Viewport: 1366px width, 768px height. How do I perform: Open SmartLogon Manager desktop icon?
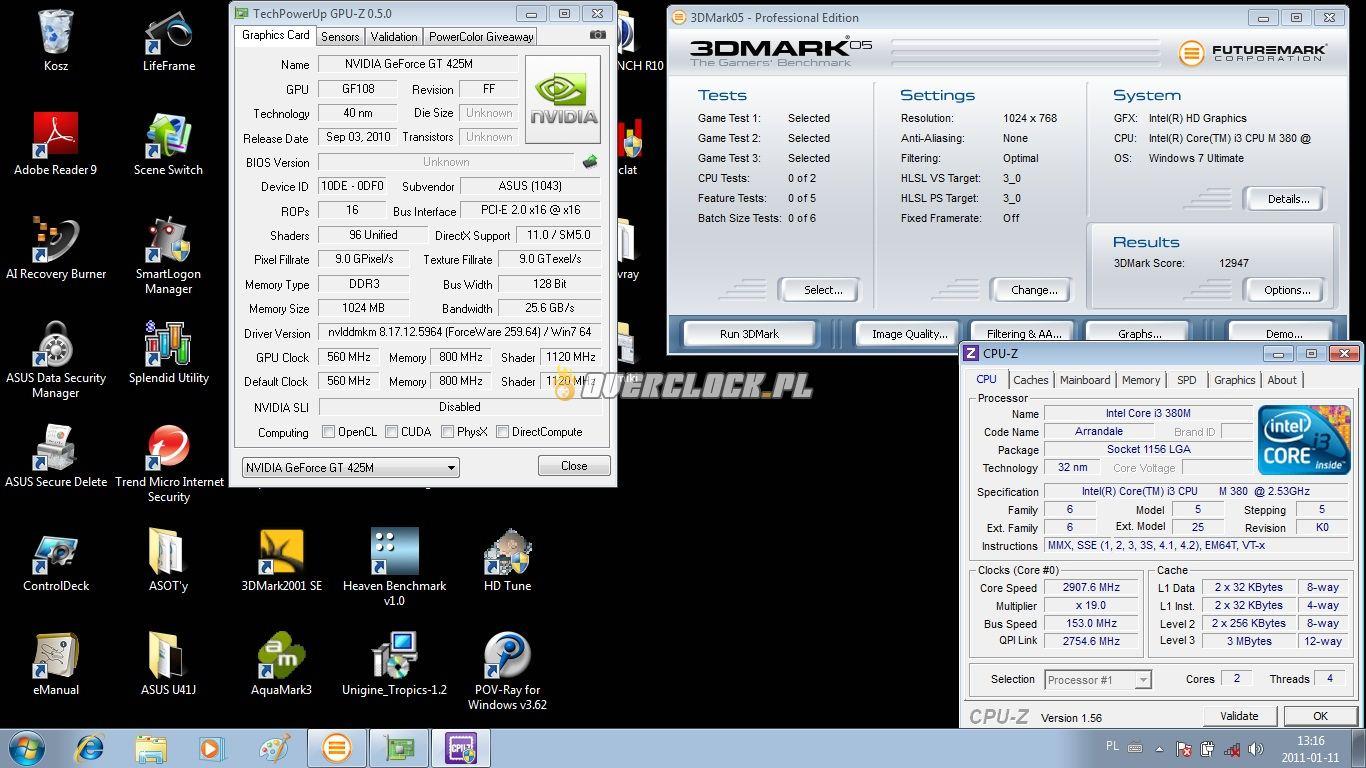168,255
